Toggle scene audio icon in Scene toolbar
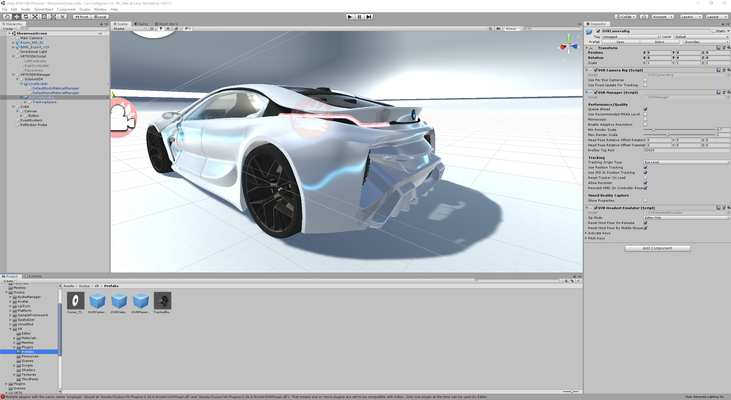The width and height of the screenshot is (731, 400). (x=168, y=28)
